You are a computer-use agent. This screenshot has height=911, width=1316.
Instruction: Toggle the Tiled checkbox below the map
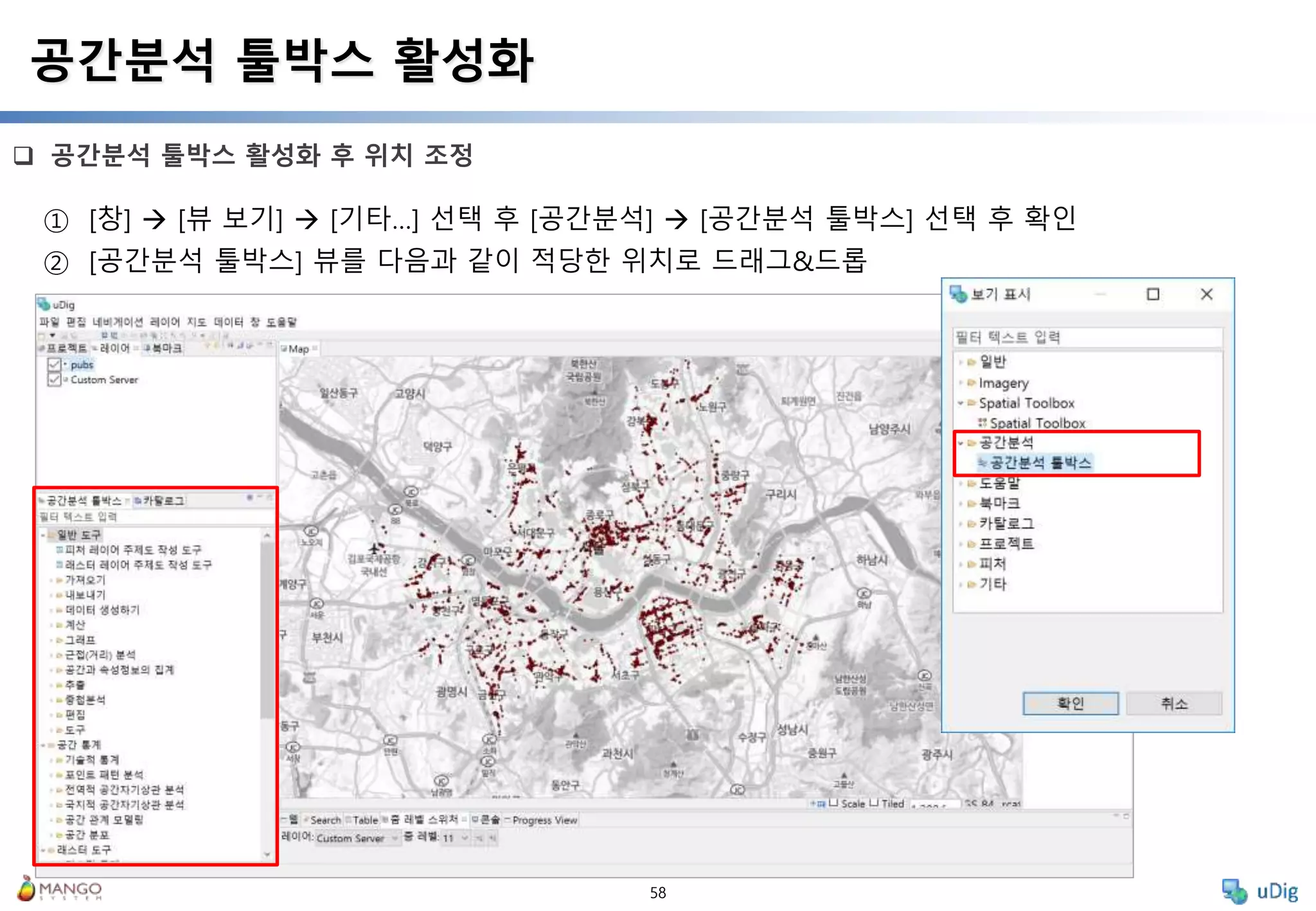874,803
